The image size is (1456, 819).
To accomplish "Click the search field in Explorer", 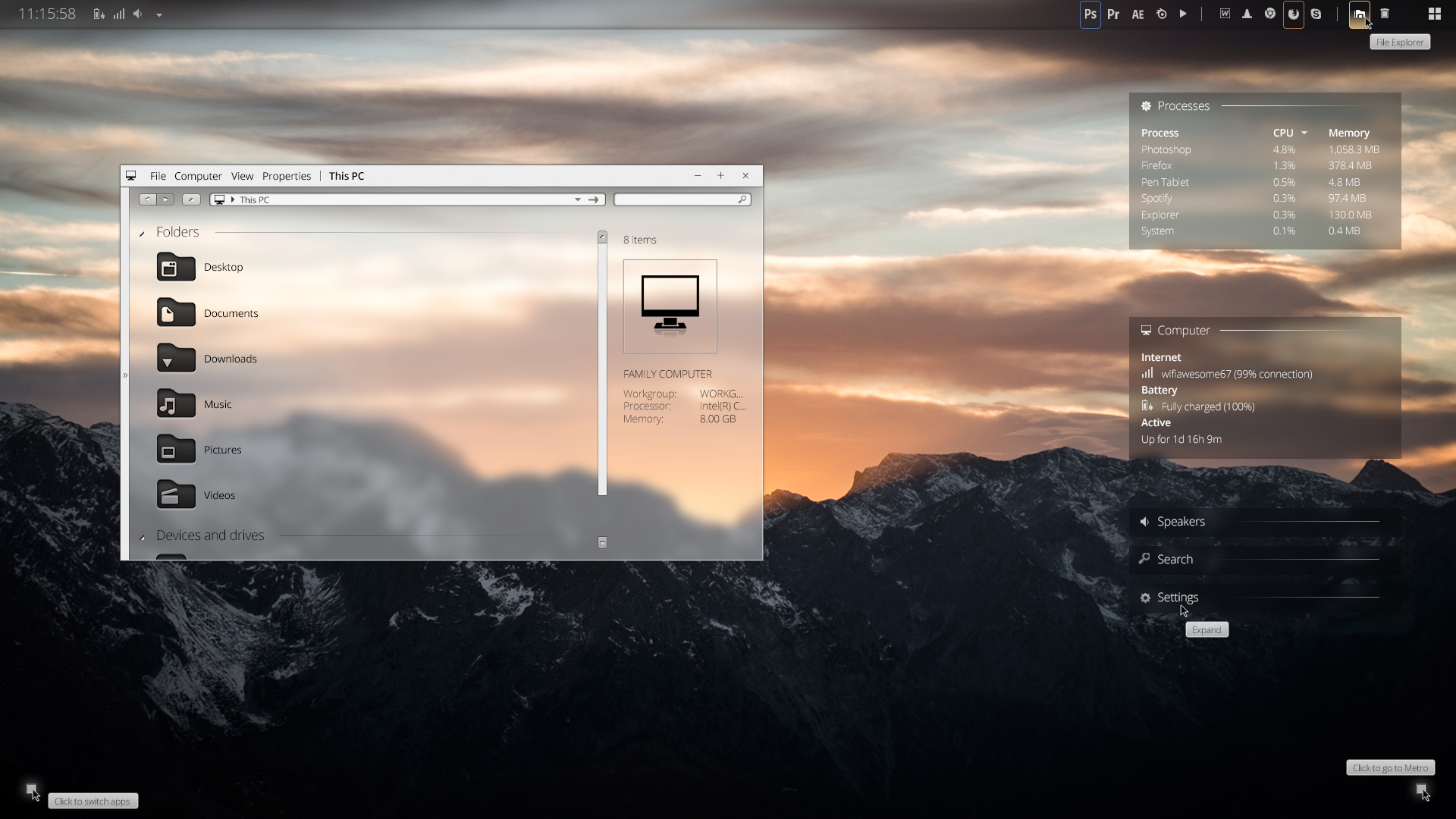I will (x=682, y=199).
